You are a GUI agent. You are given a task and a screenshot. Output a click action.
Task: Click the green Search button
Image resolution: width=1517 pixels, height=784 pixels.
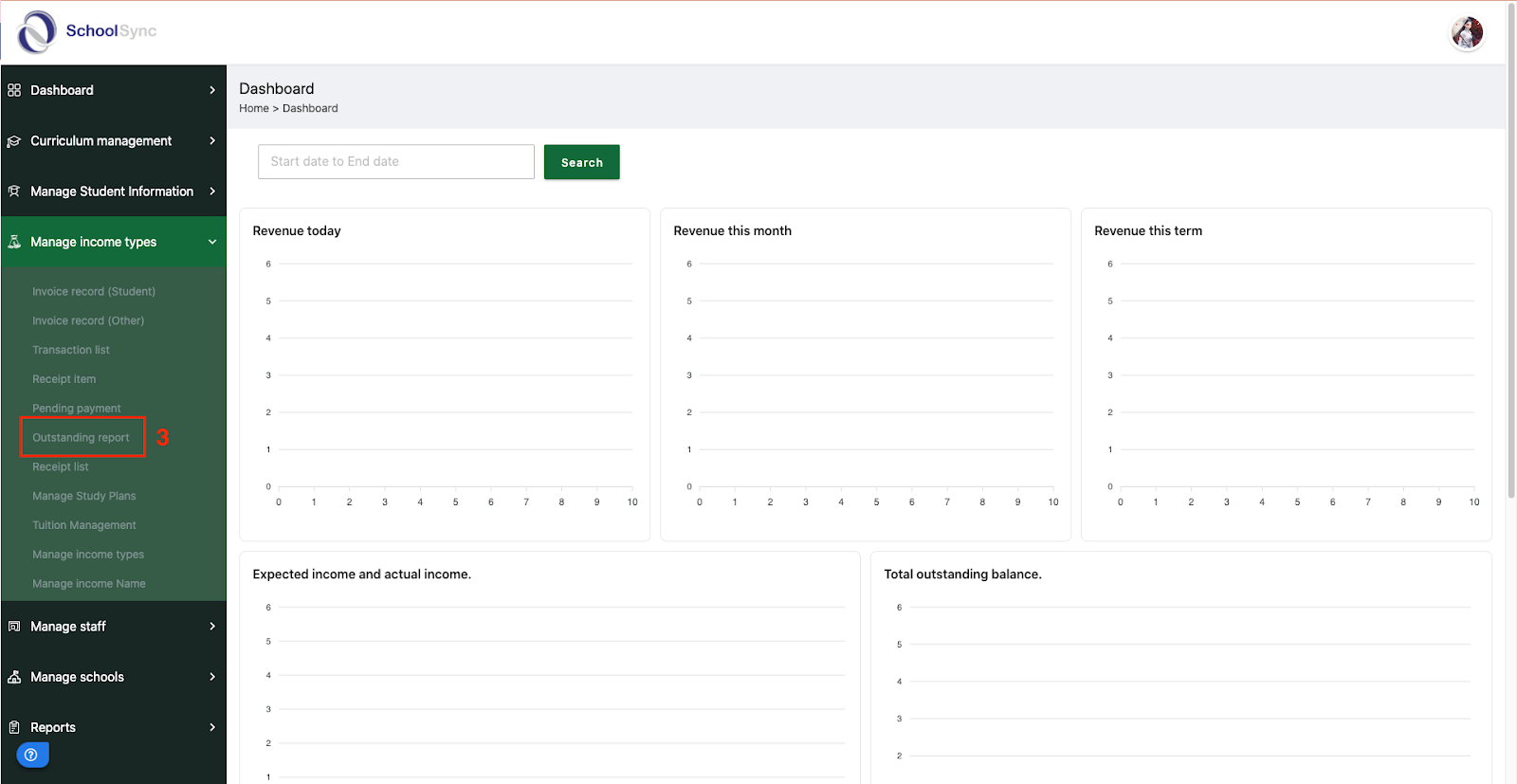click(x=582, y=162)
